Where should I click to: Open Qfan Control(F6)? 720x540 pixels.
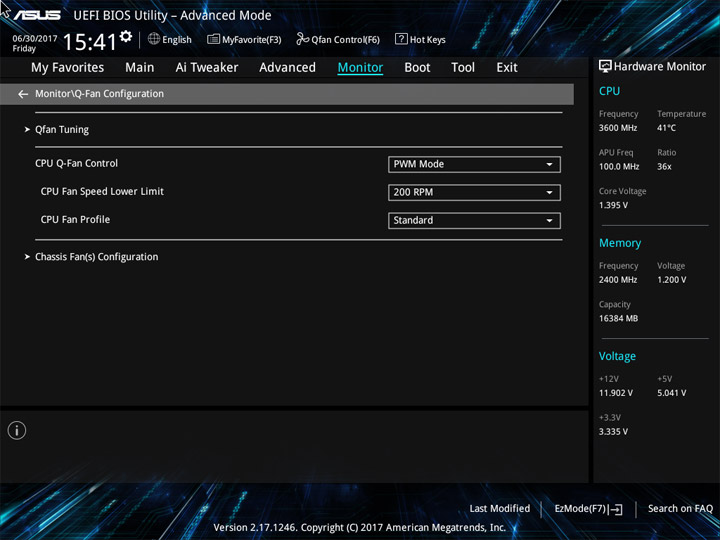coord(338,39)
